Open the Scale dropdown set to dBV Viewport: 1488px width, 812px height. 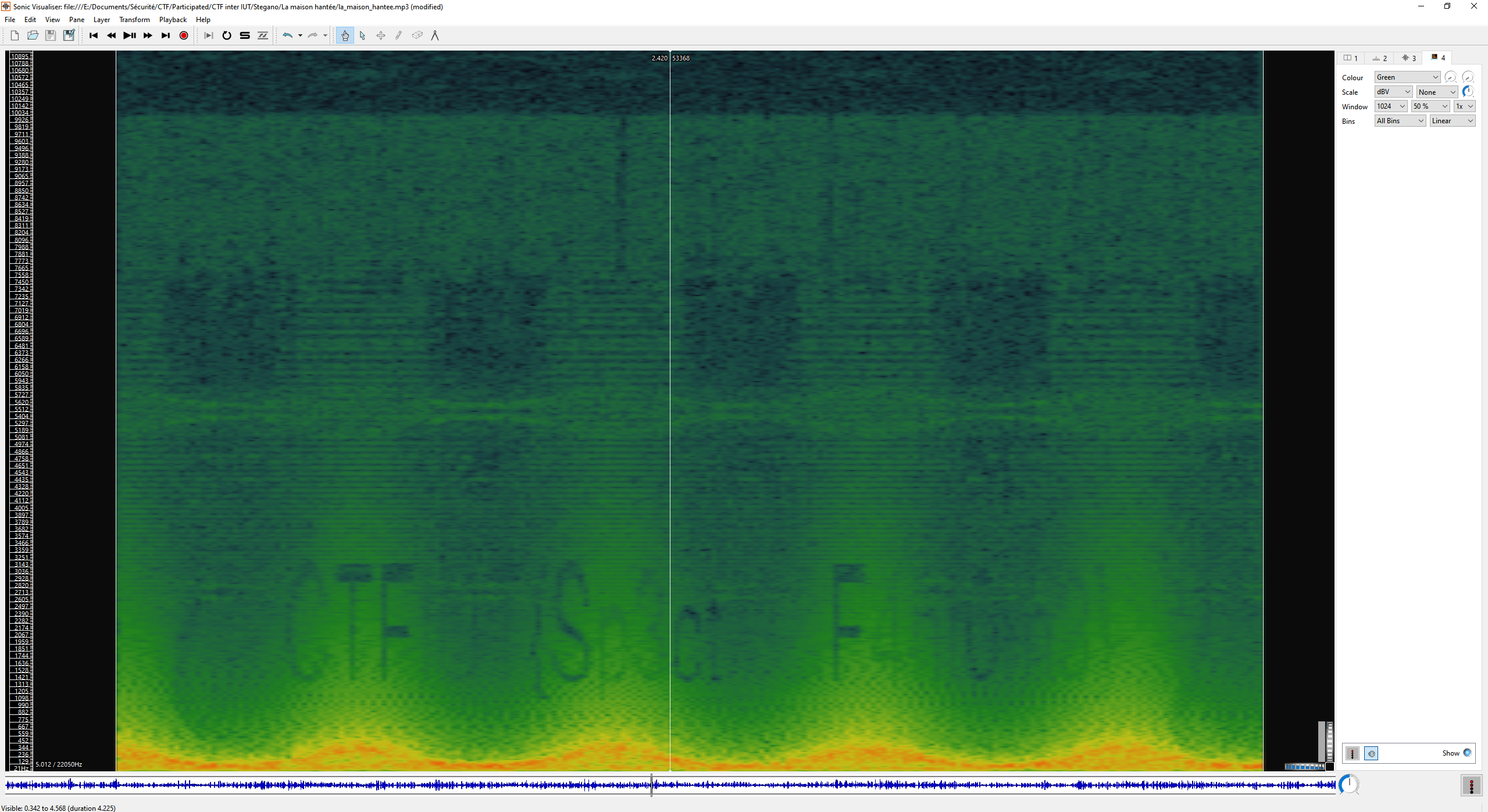point(1393,92)
